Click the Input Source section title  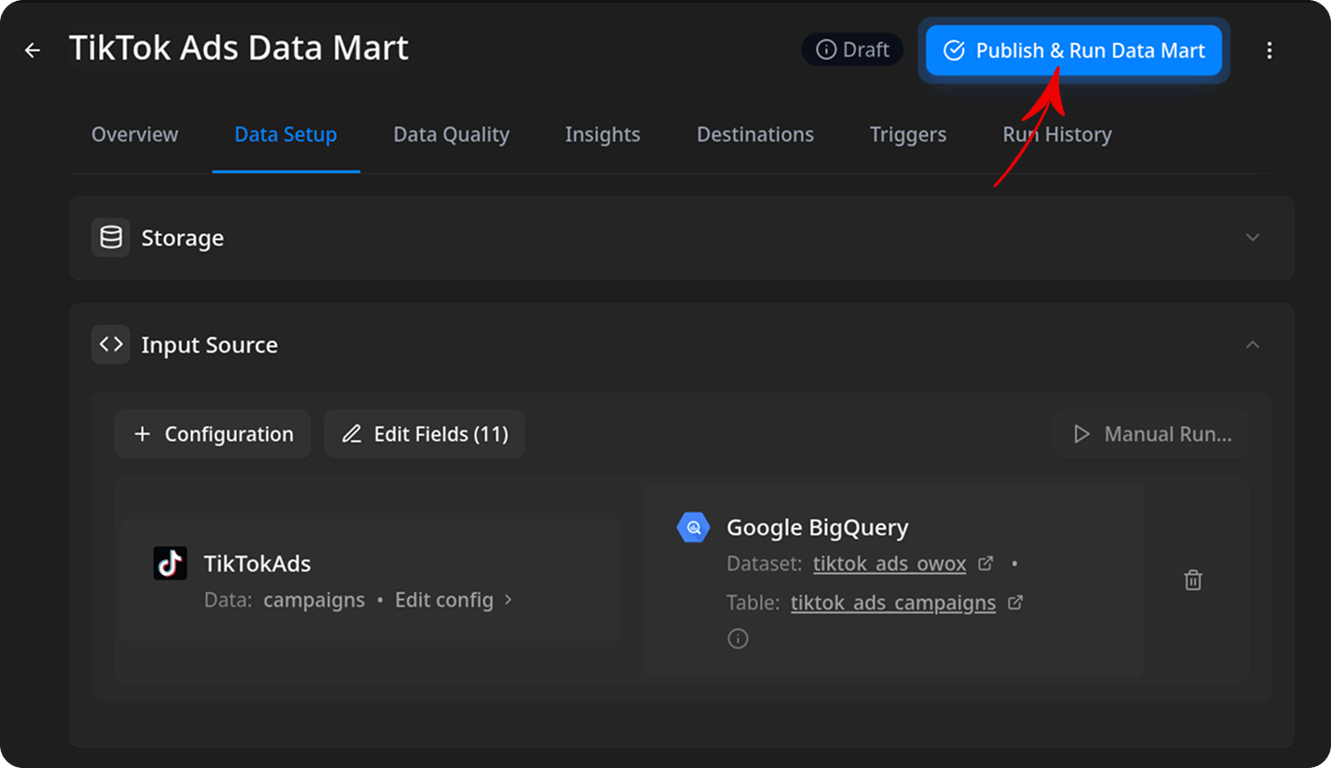click(209, 345)
